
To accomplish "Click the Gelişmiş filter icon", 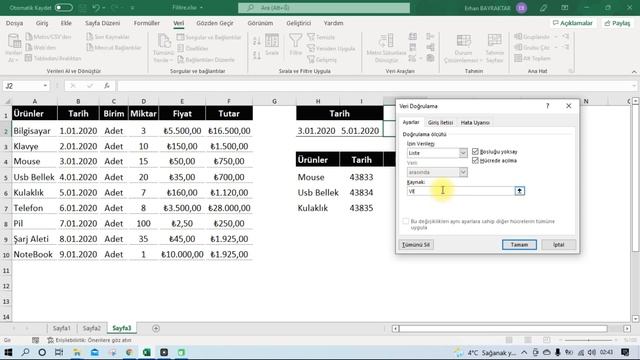I will pos(311,60).
